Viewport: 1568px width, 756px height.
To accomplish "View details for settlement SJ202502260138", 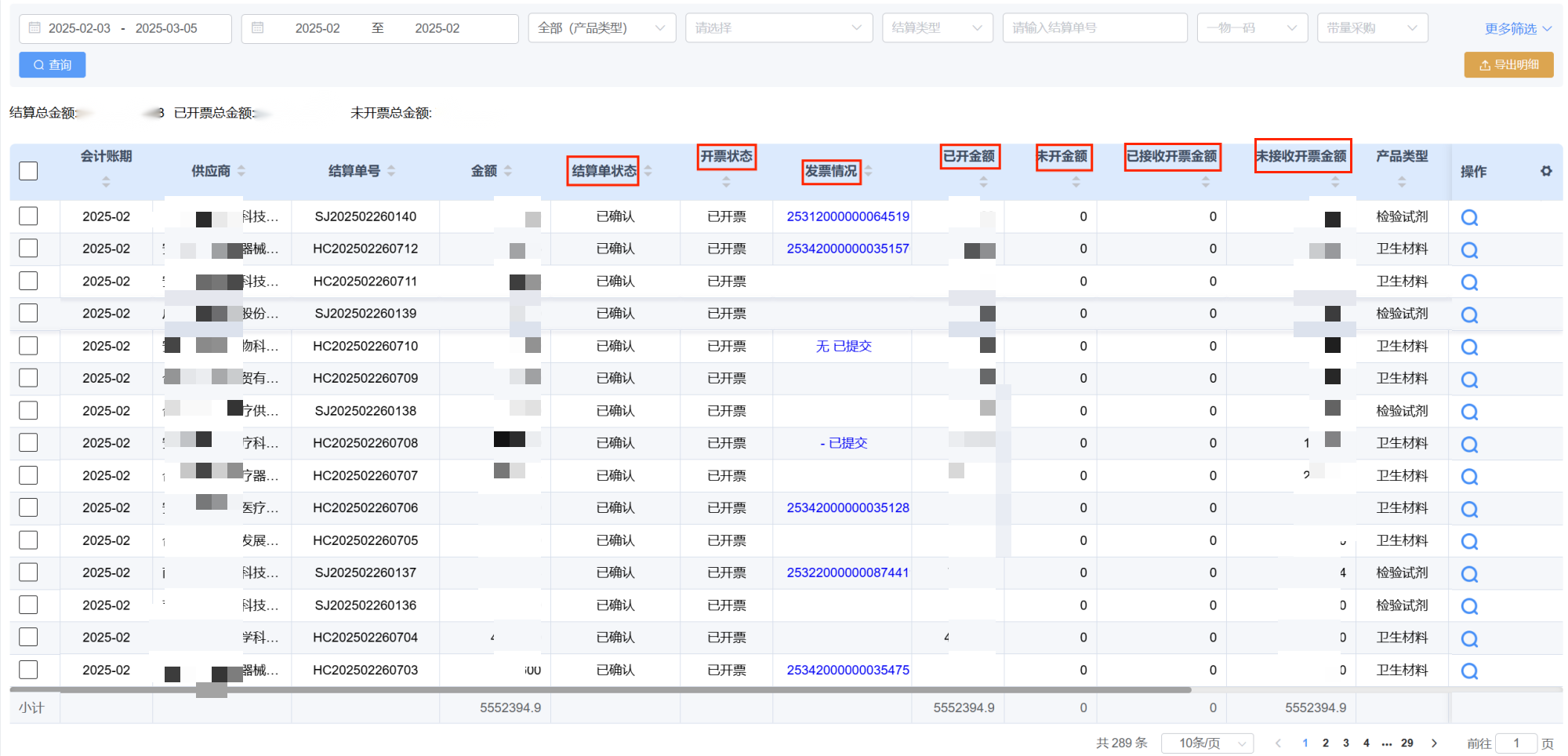I will (x=1469, y=412).
